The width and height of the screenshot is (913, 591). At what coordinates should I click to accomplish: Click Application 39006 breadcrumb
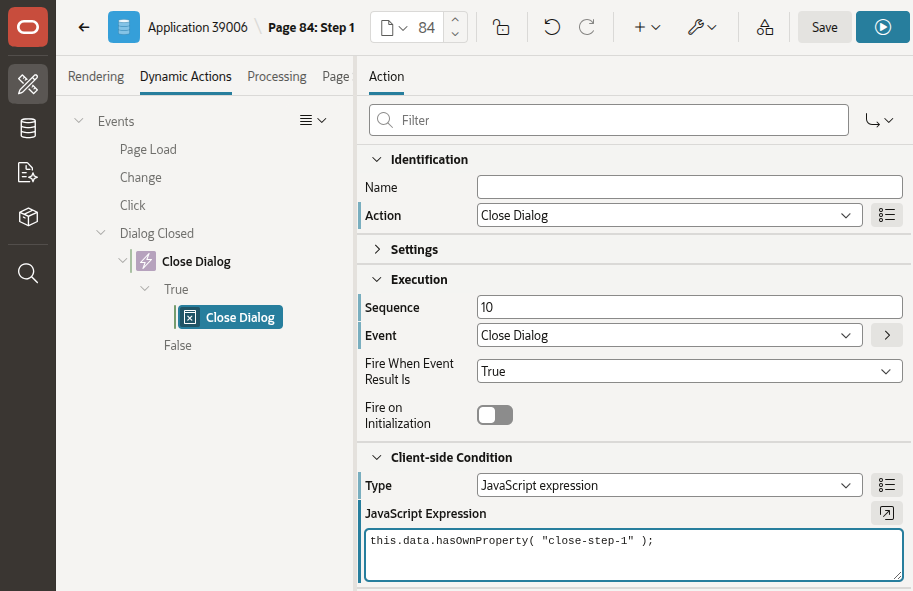tap(197, 27)
